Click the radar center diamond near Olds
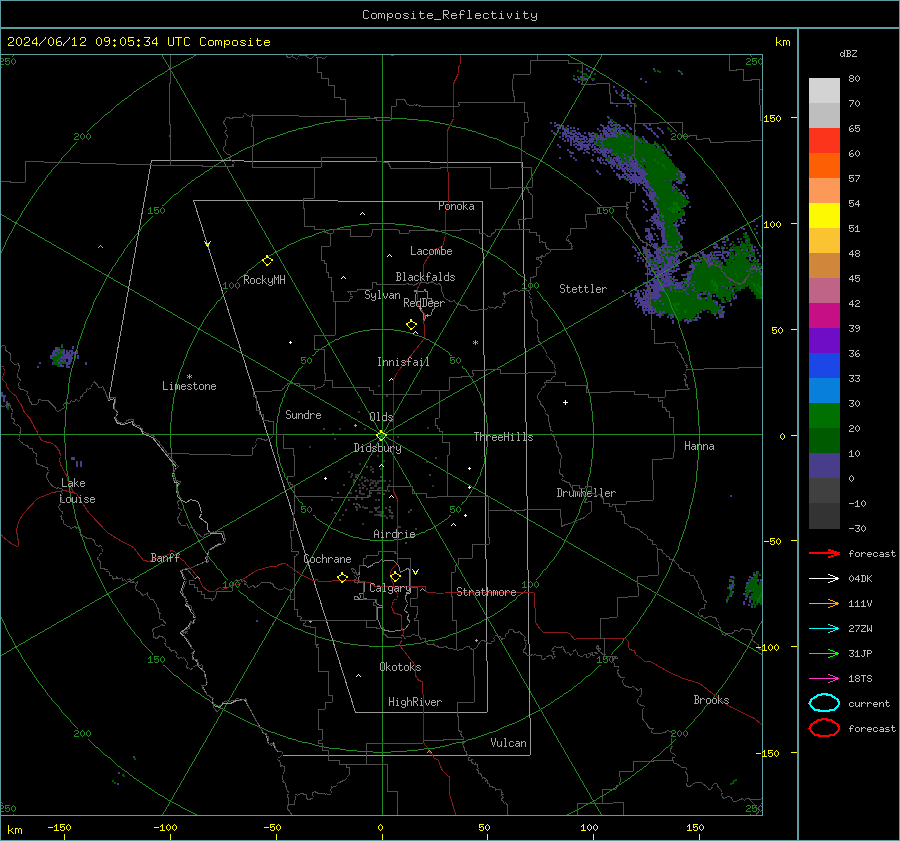The height and width of the screenshot is (841, 900). [x=382, y=436]
